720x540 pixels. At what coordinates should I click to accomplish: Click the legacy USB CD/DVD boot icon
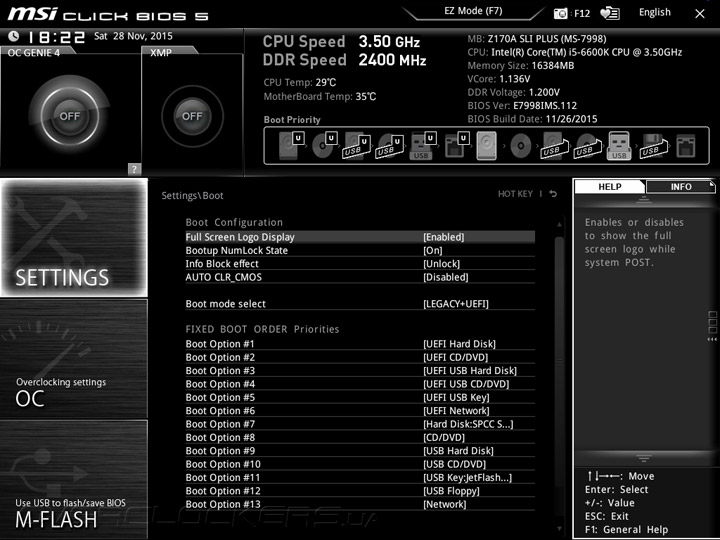pyautogui.click(x=588, y=146)
